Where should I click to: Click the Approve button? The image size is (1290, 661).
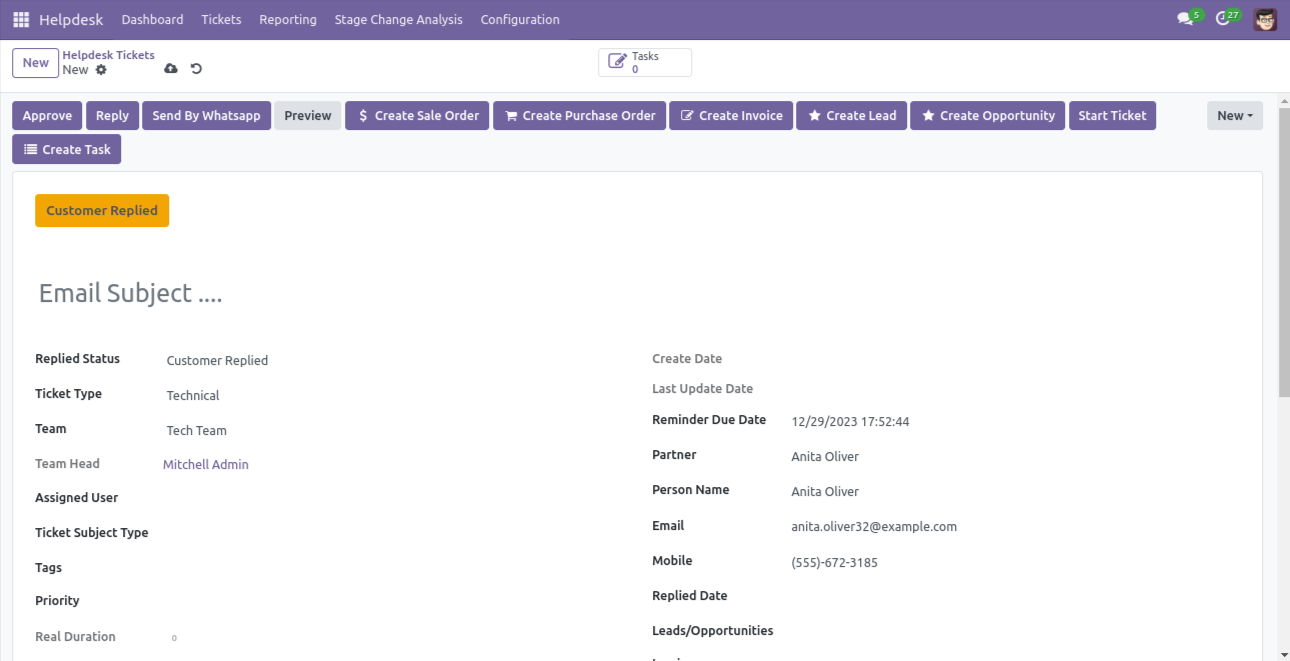[x=47, y=116]
